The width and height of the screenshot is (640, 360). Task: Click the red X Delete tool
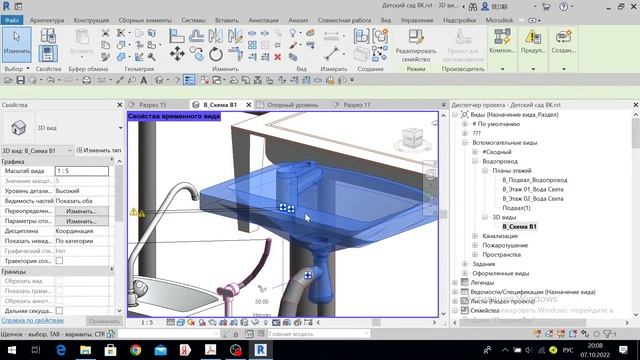278,57
